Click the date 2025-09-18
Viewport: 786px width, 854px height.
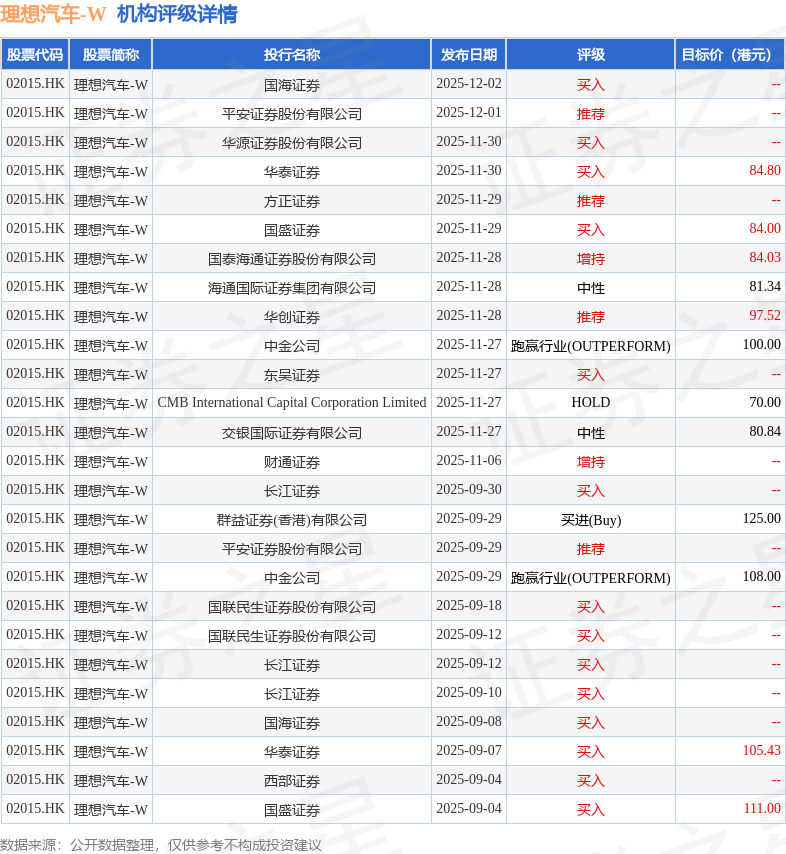468,605
